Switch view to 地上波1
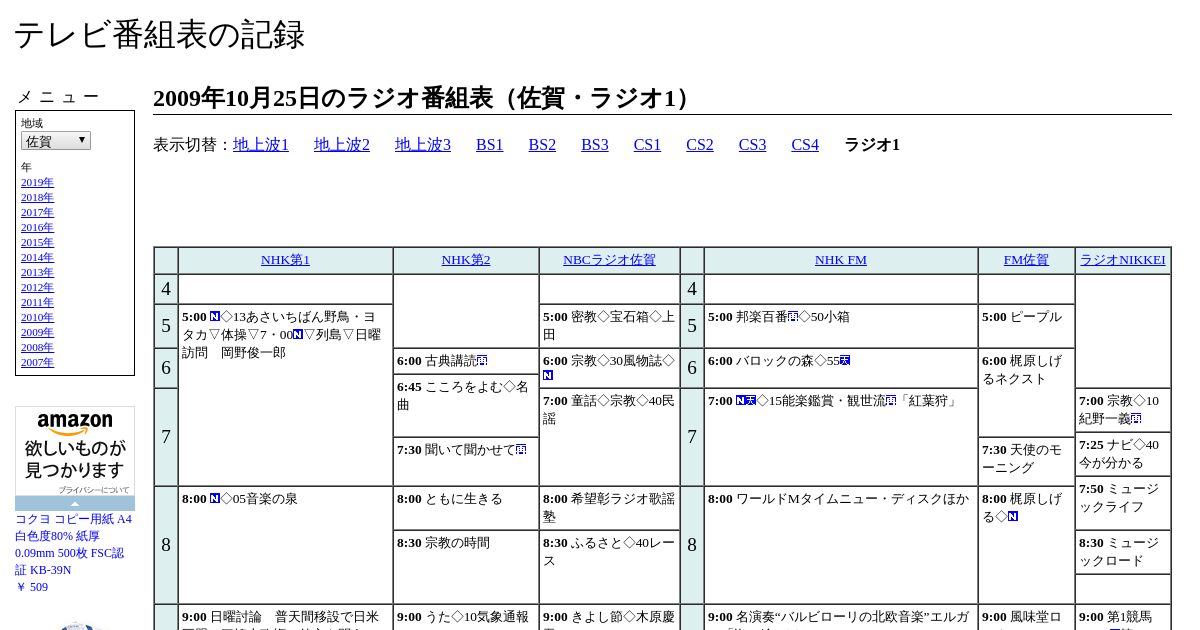 [261, 145]
